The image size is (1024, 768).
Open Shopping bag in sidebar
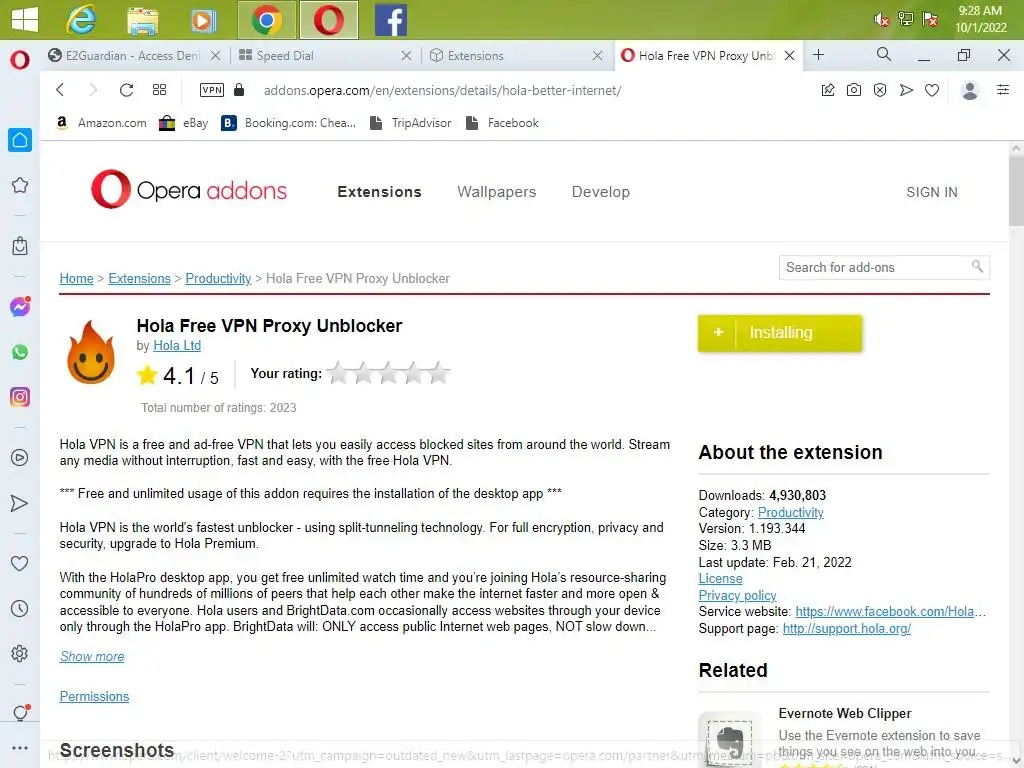(20, 246)
